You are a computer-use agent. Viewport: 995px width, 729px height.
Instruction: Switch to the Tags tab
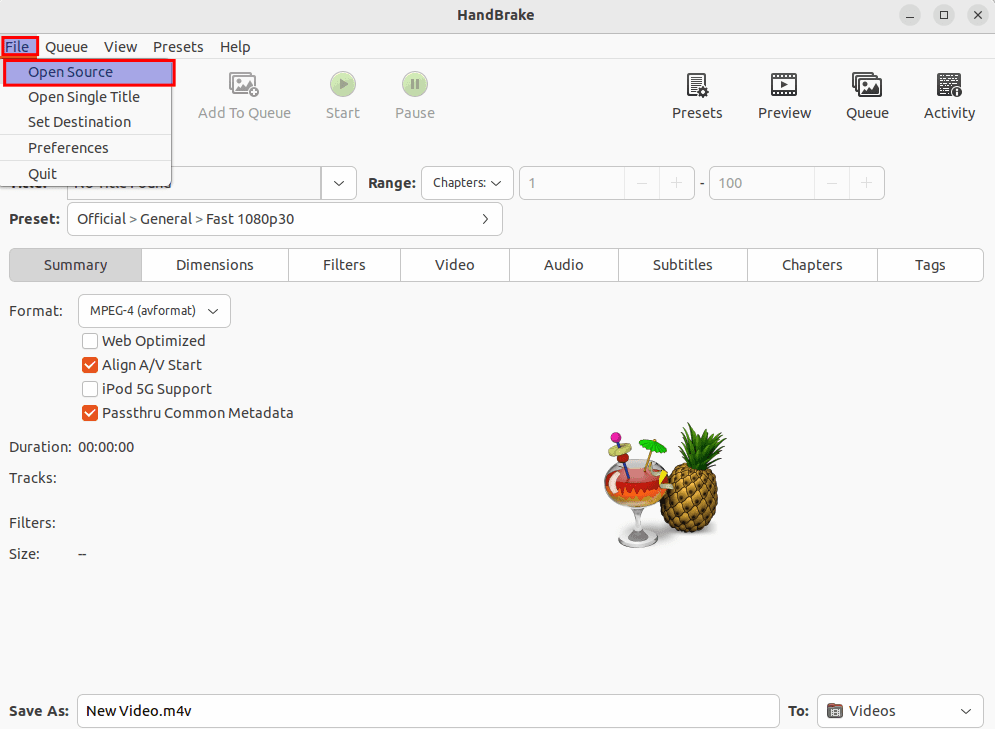930,265
